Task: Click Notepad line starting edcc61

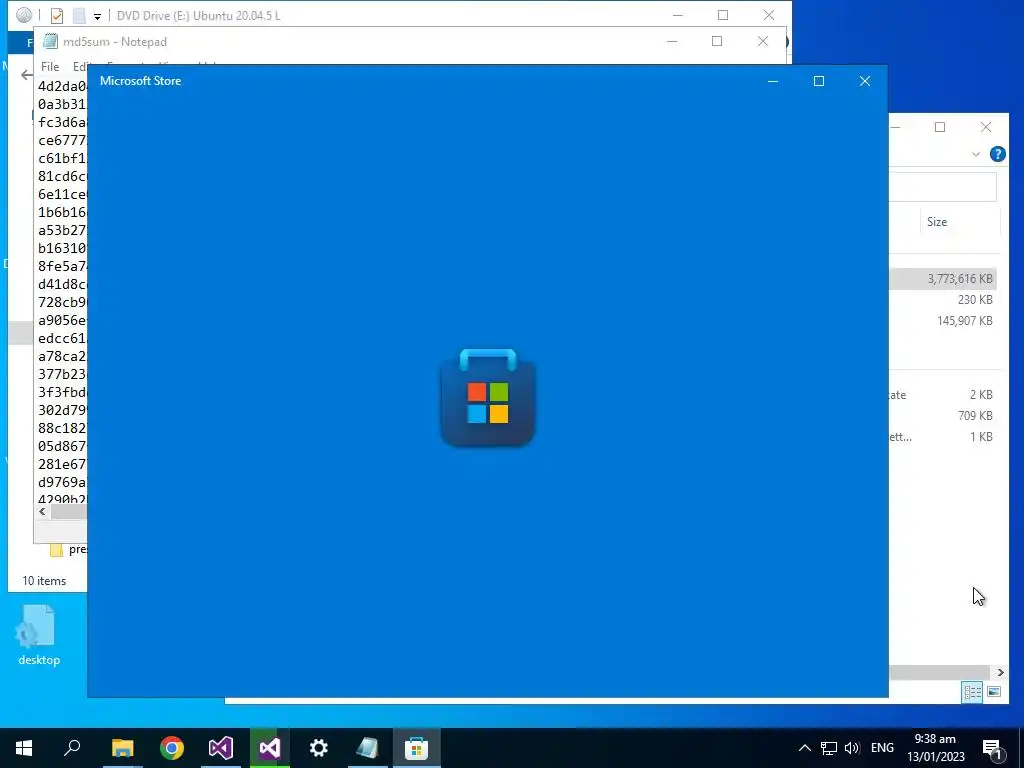Action: coord(62,338)
